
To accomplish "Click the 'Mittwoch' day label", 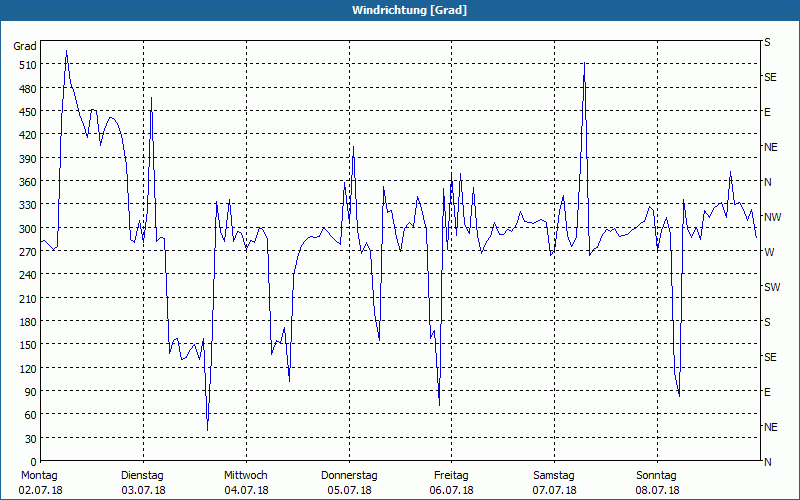I will click(246, 476).
